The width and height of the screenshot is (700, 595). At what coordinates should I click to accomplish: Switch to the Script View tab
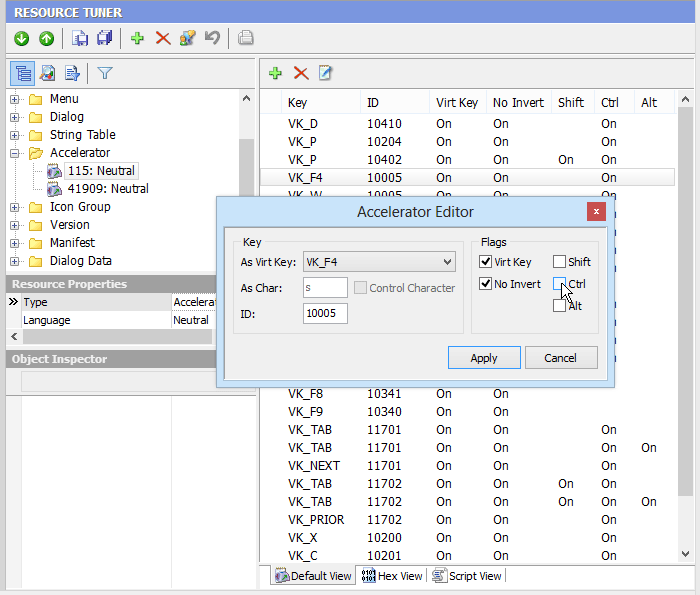click(x=467, y=576)
